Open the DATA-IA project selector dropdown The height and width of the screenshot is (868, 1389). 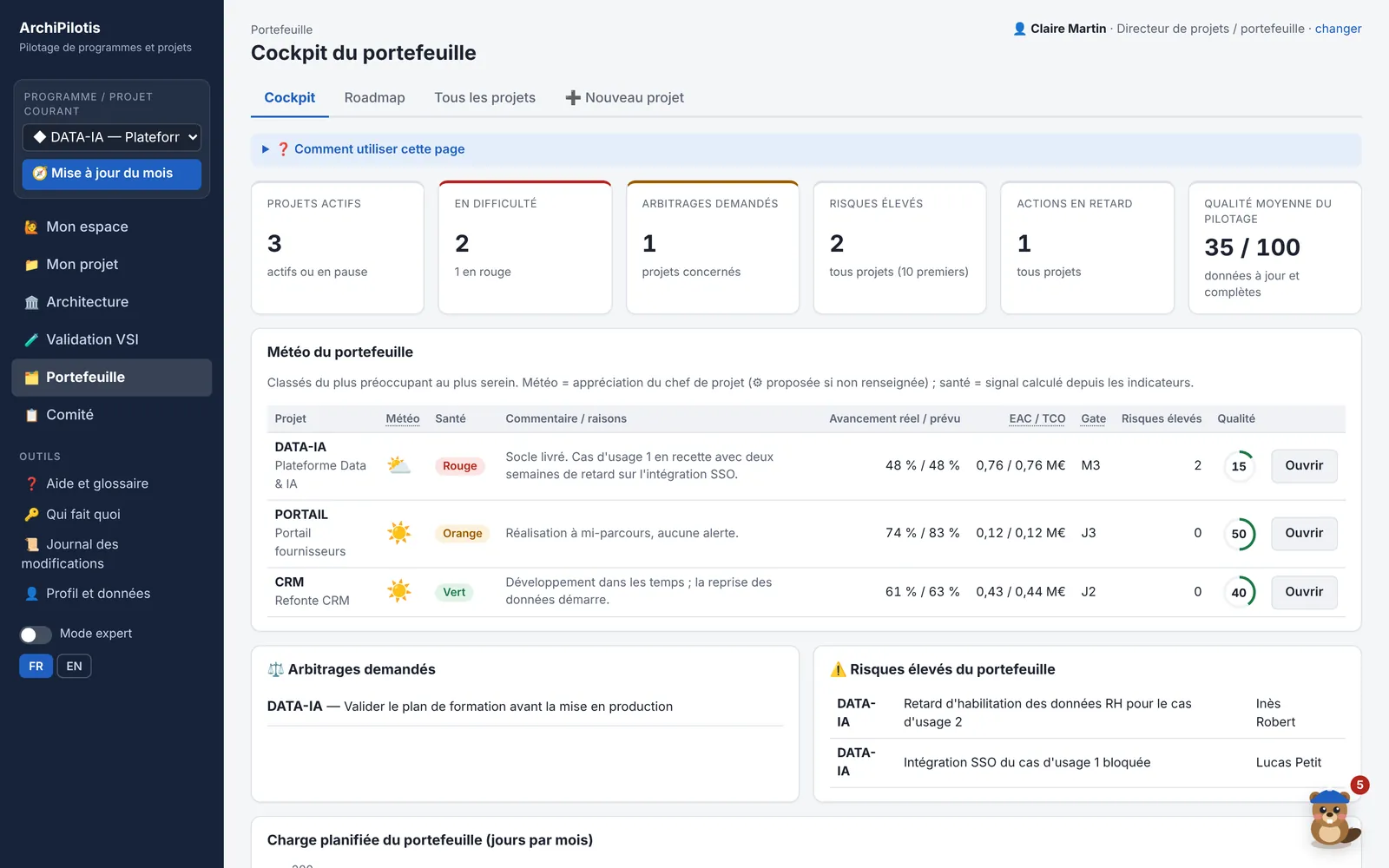(x=112, y=137)
